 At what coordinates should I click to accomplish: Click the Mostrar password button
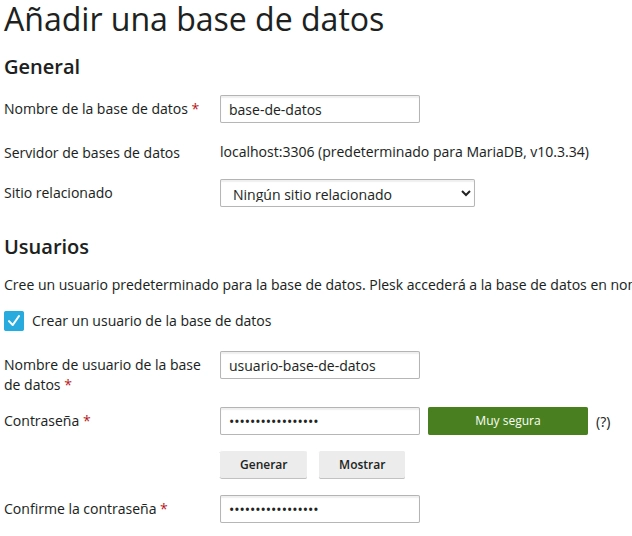362,465
